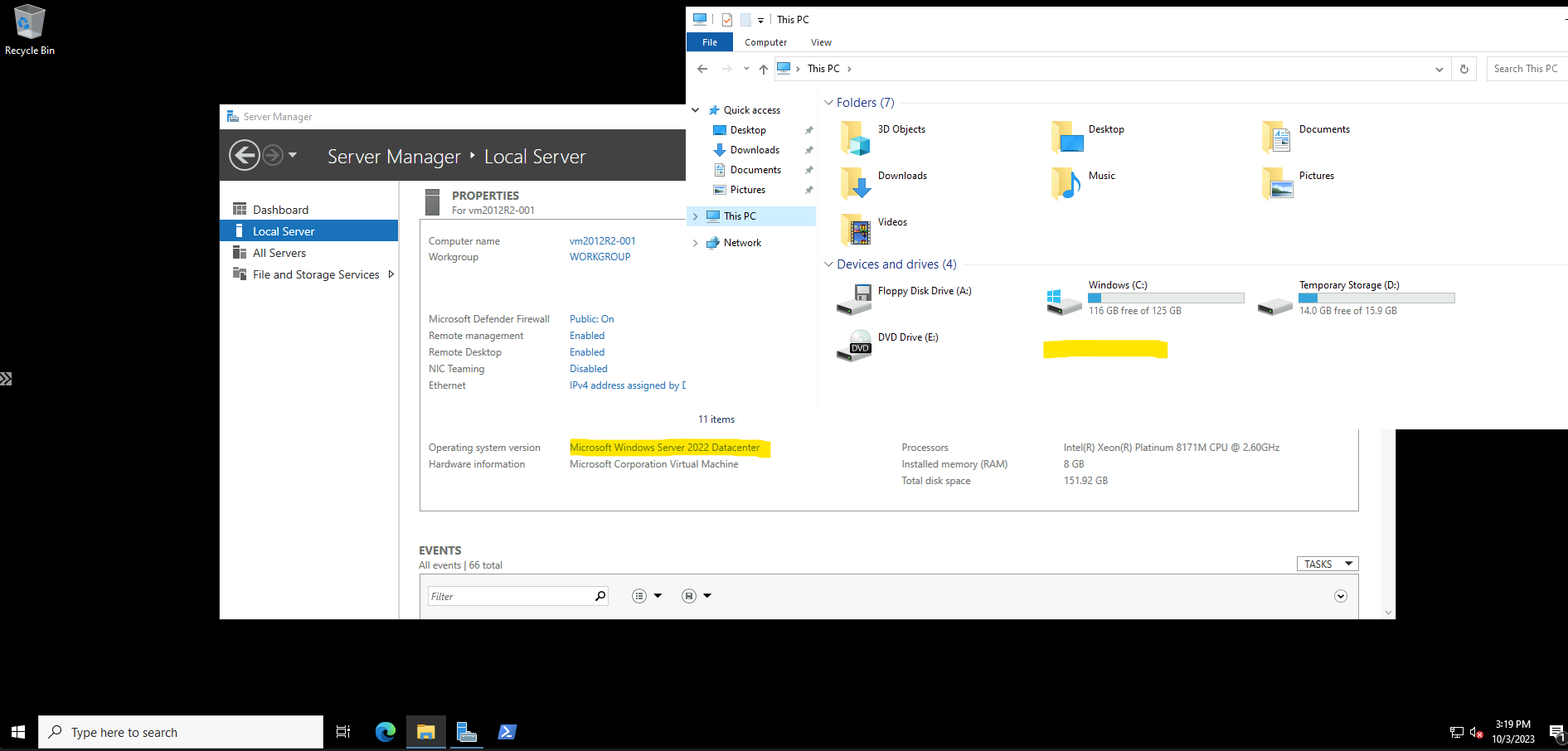This screenshot has height=751, width=1568.
Task: Select Documents folder in Folders group
Action: (1306, 137)
